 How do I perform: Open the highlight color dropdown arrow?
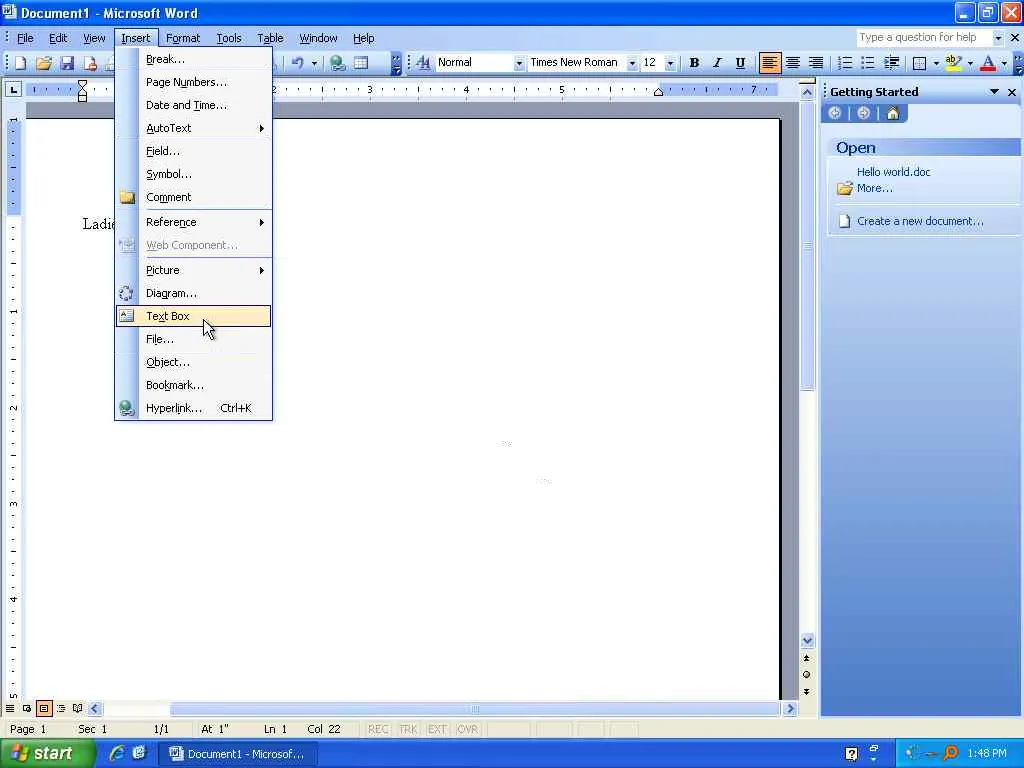click(x=970, y=63)
